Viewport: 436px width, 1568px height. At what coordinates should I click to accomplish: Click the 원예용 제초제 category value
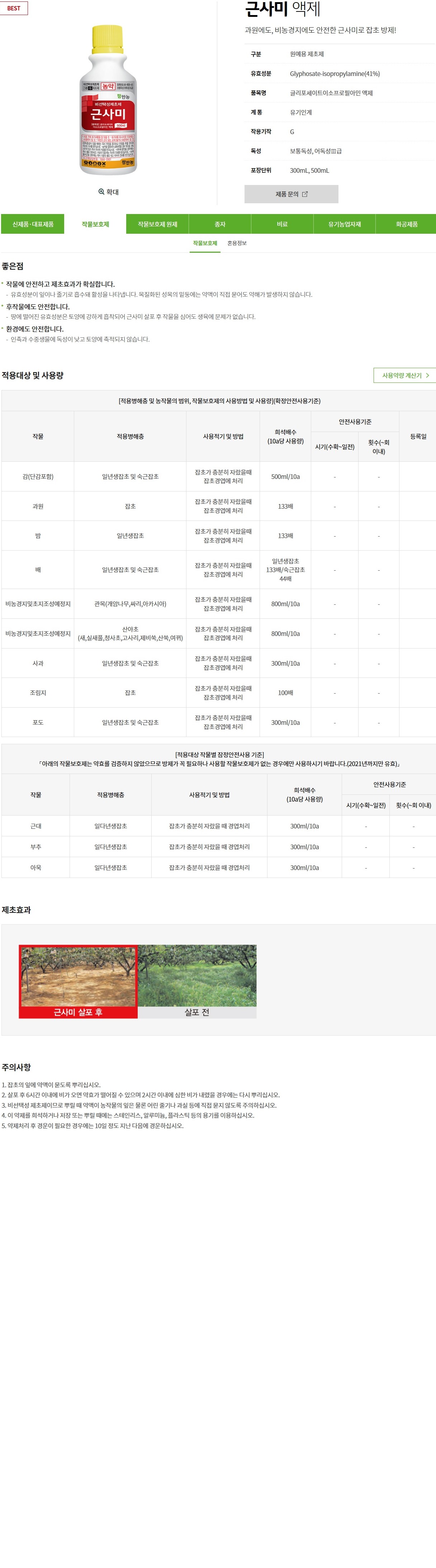(307, 54)
